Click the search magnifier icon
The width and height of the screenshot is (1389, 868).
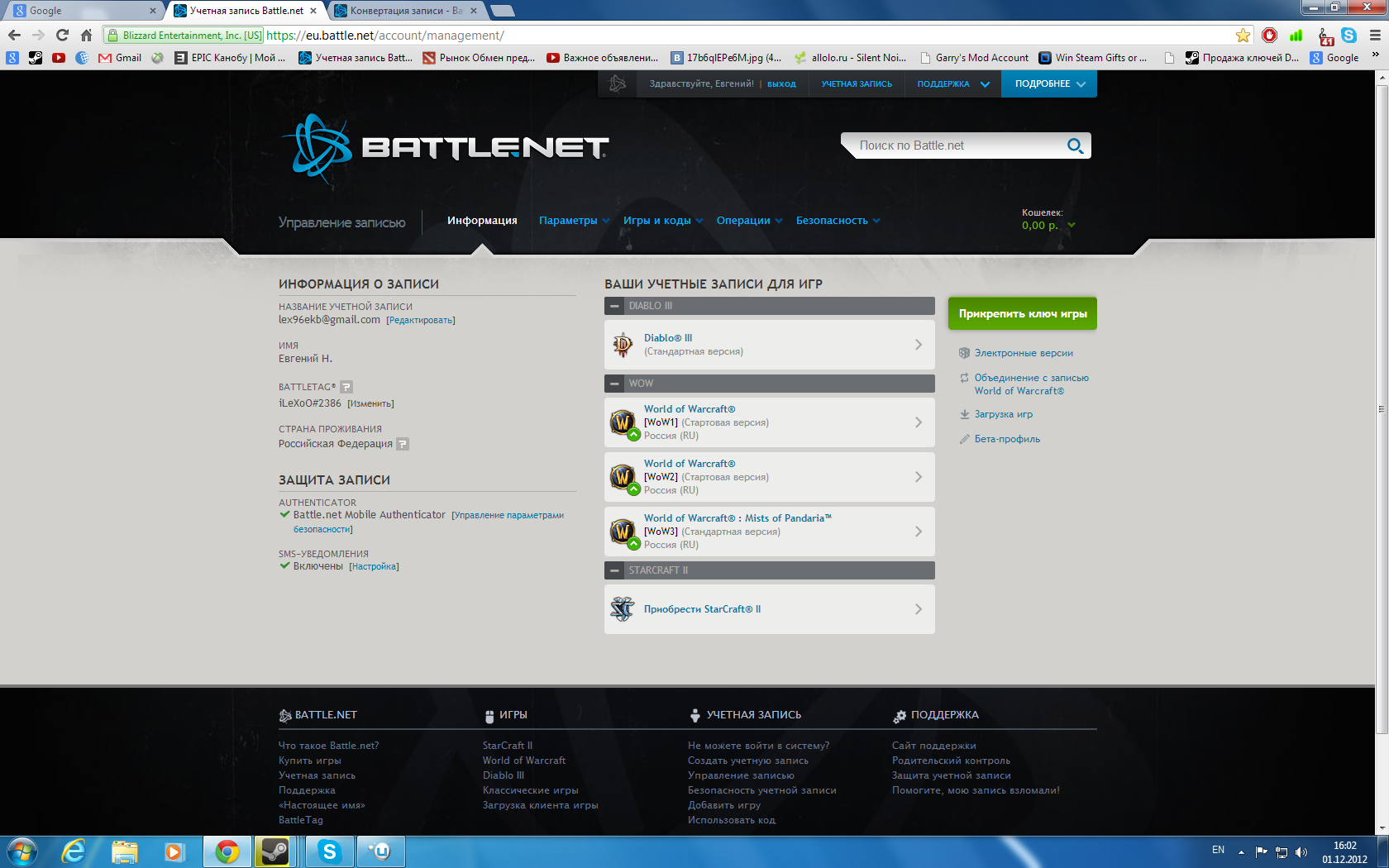click(x=1075, y=145)
